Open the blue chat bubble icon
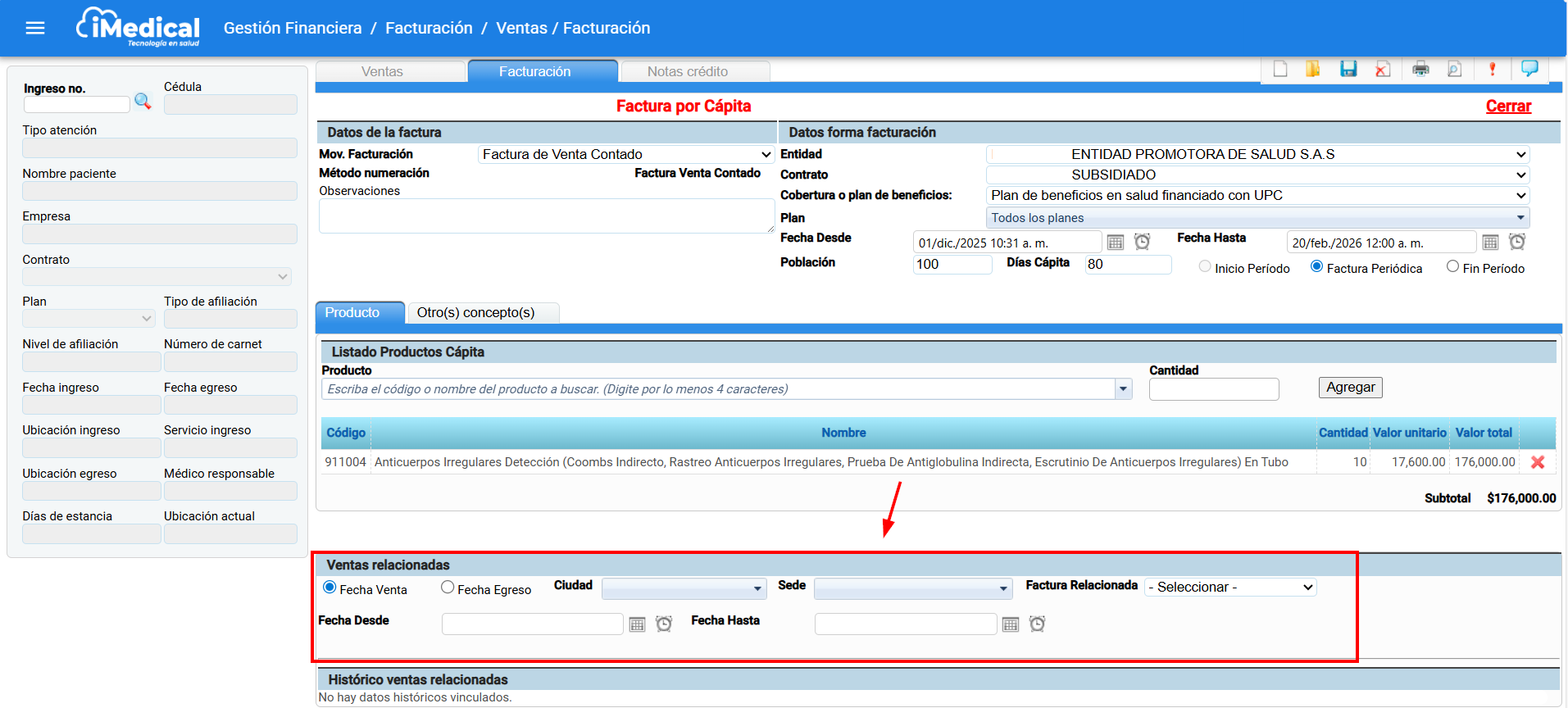Screen dimensions: 1568x708 1529,69
